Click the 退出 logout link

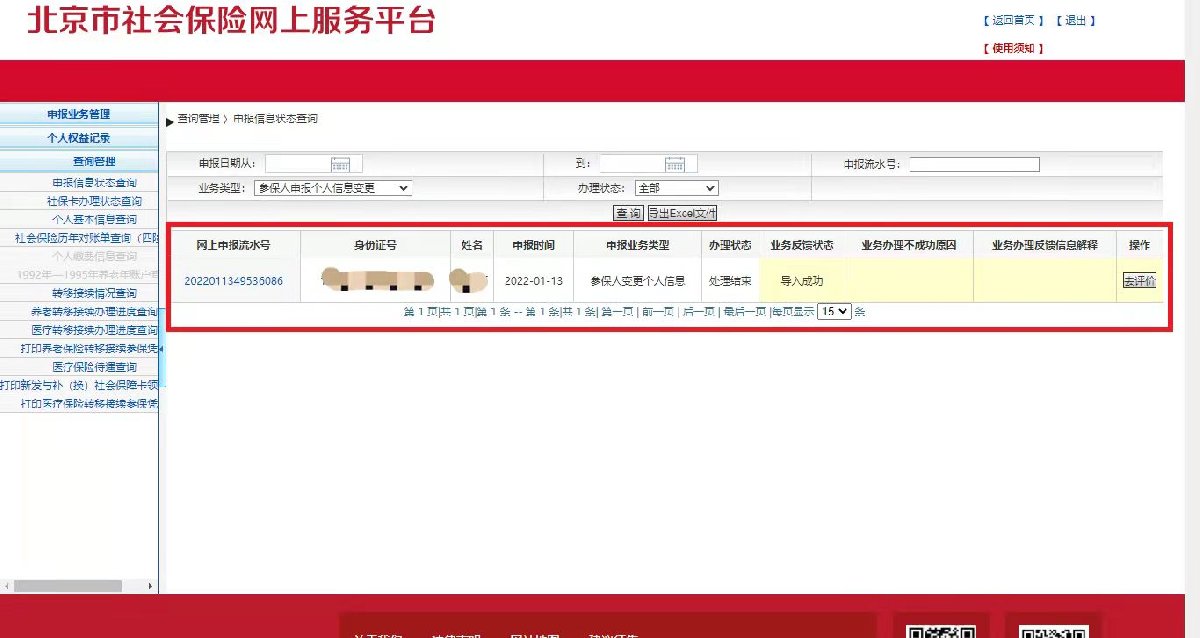click(1075, 21)
